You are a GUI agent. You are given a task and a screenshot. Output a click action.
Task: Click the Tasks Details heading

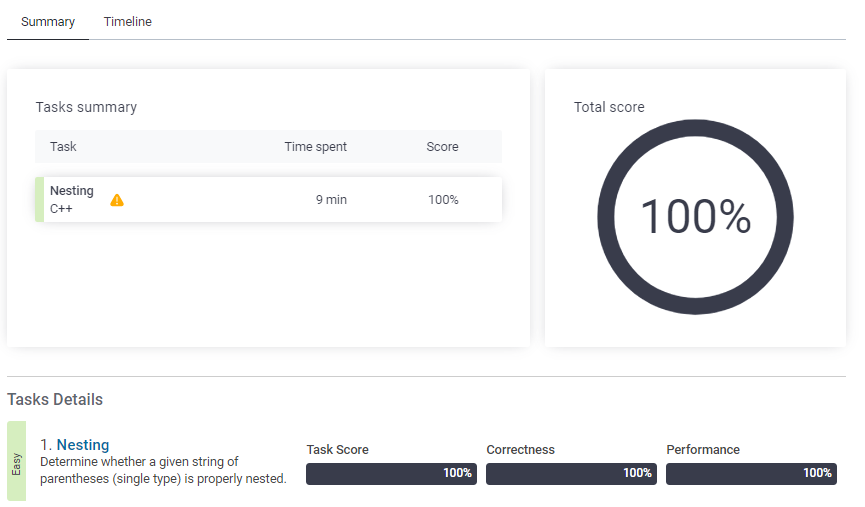pos(55,399)
